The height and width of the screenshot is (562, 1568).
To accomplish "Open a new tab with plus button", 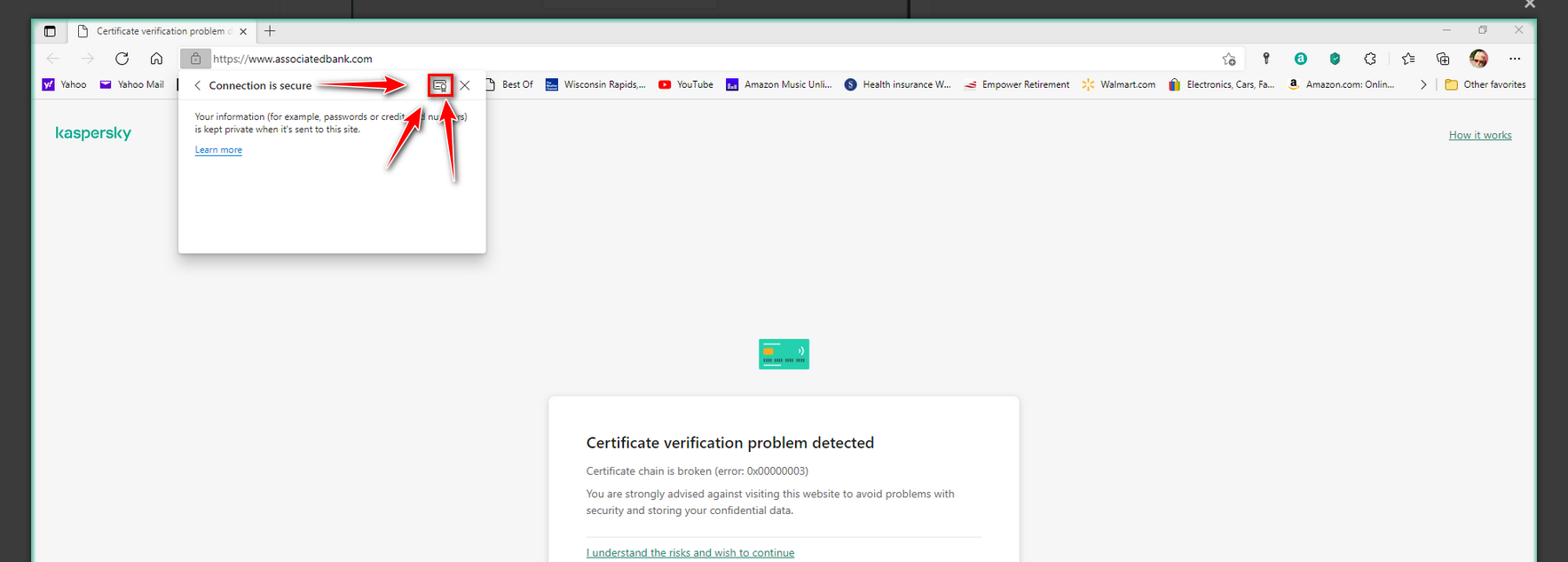I will point(270,31).
